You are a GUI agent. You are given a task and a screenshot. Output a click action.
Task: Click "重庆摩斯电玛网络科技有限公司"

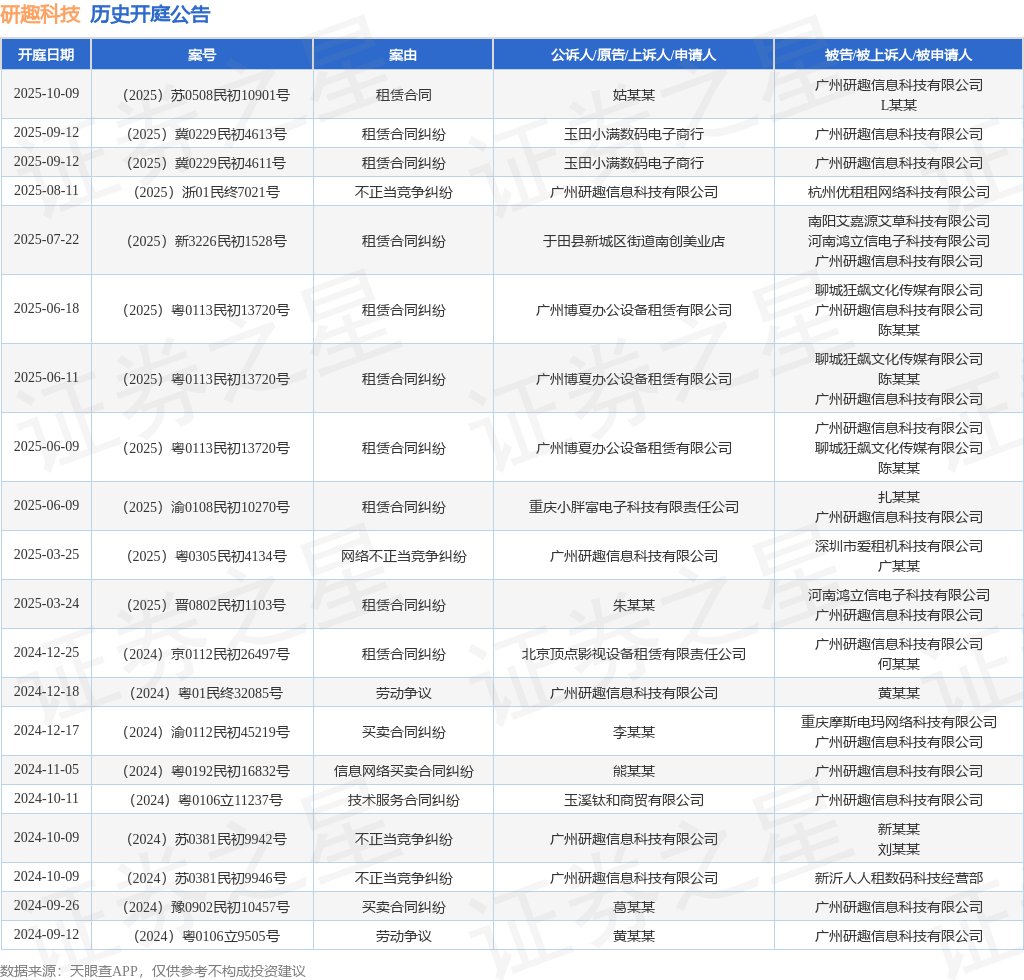pyautogui.click(x=899, y=722)
